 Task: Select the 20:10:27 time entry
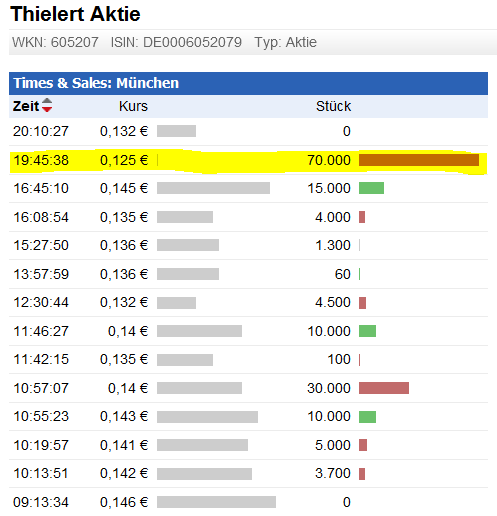pos(41,131)
